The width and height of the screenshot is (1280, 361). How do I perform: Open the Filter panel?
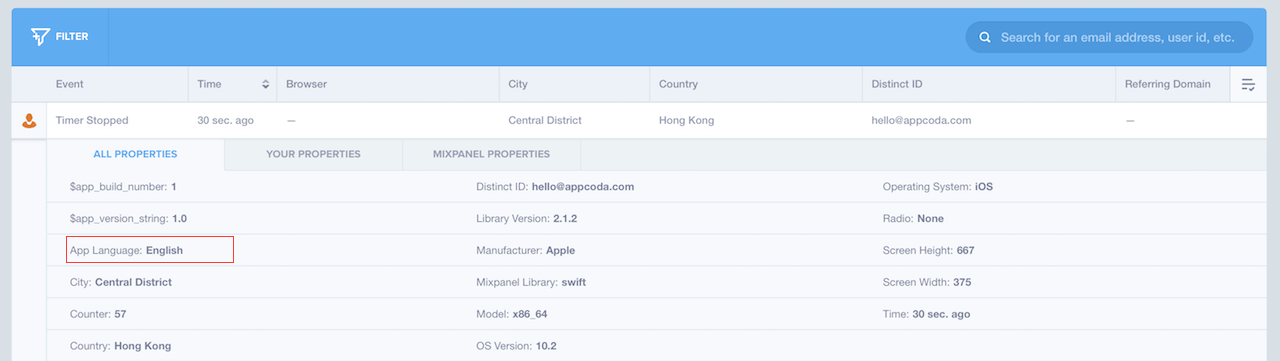[60, 37]
